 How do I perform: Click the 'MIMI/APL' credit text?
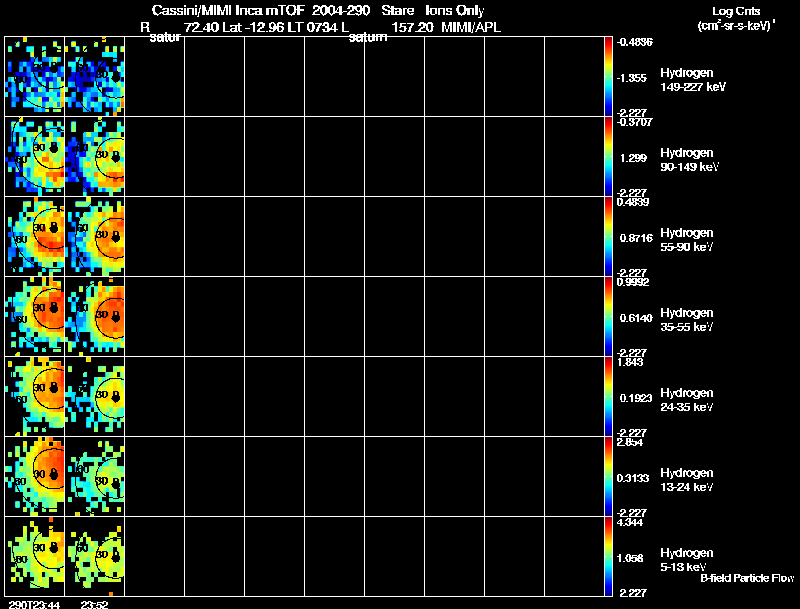tap(471, 27)
